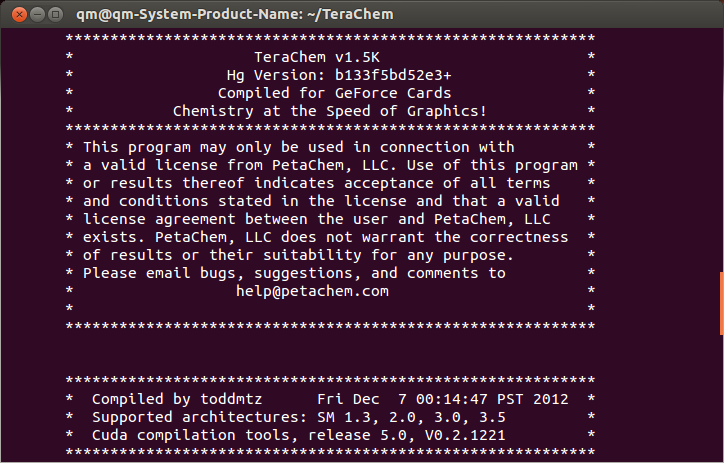724x463 pixels.
Task: Click the text TeraChem v1.5K
Action: [x=317, y=57]
